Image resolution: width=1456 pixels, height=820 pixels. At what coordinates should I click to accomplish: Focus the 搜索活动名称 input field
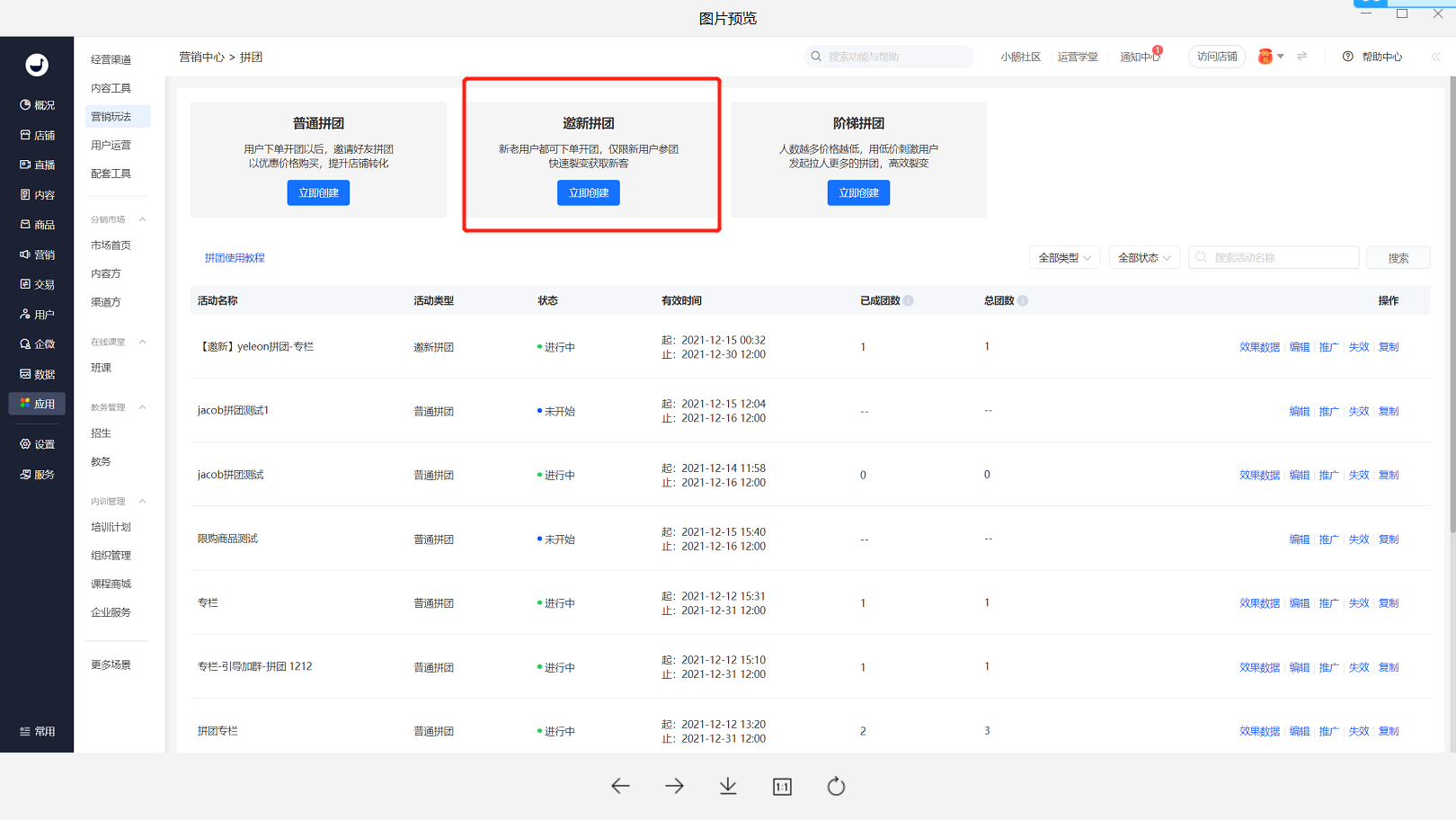(1274, 258)
